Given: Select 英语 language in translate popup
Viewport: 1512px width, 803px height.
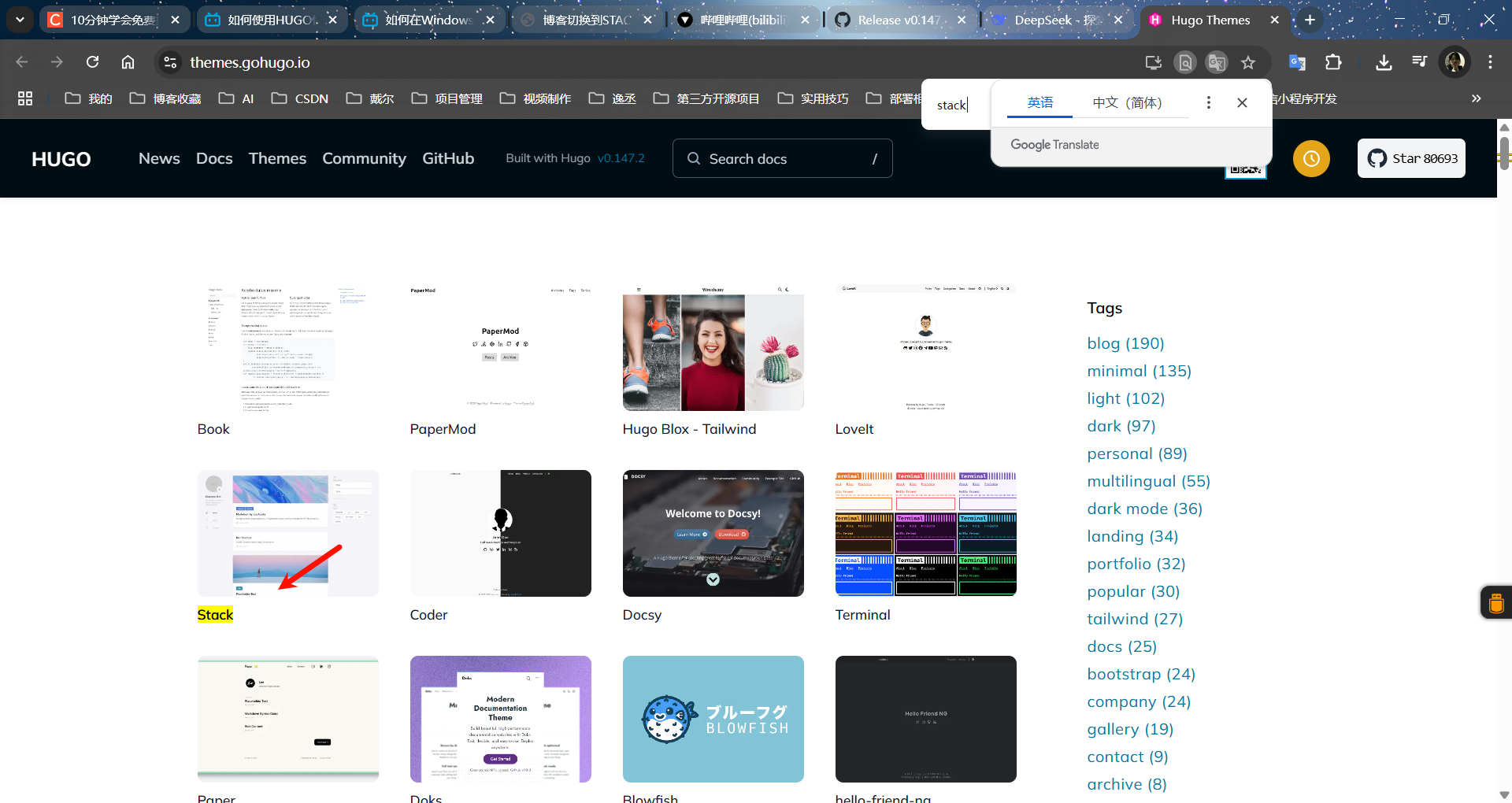Looking at the screenshot, I should tap(1039, 102).
